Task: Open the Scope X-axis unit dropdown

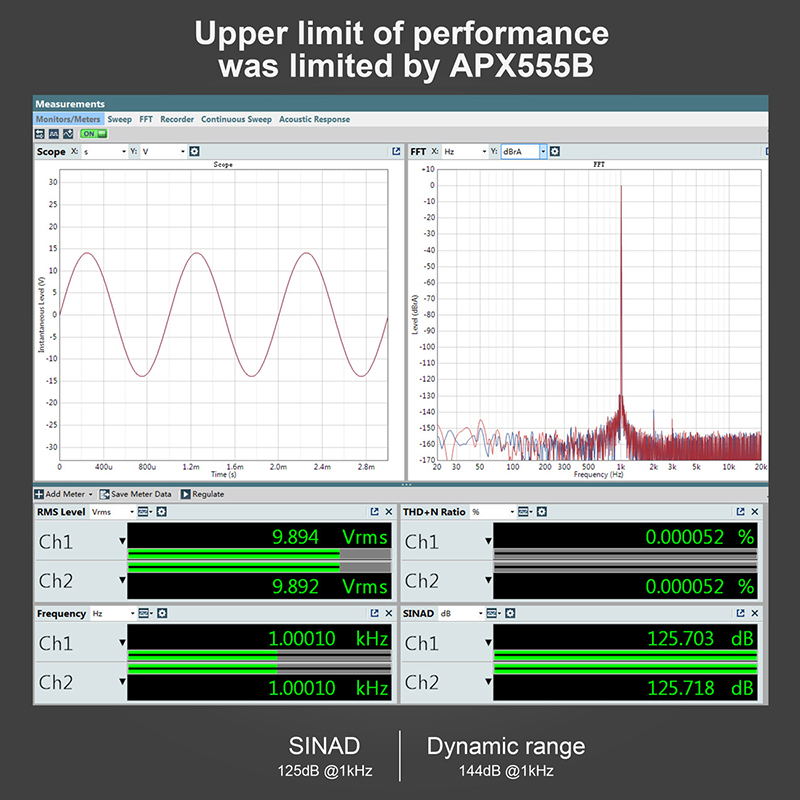Action: [x=123, y=152]
